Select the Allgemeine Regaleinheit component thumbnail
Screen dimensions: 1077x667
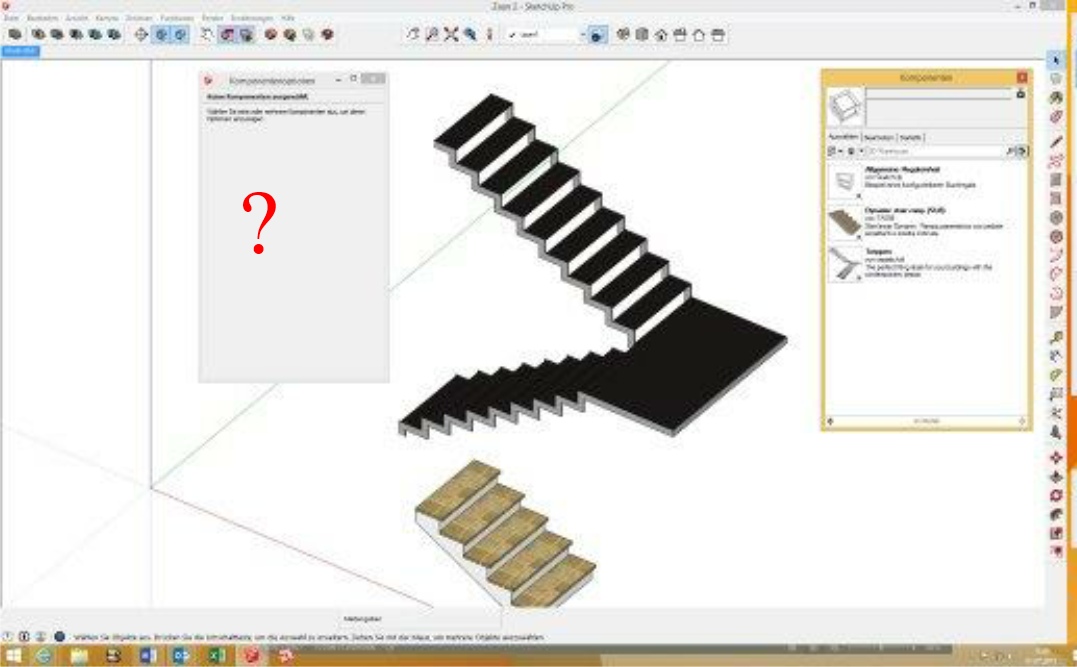click(845, 181)
